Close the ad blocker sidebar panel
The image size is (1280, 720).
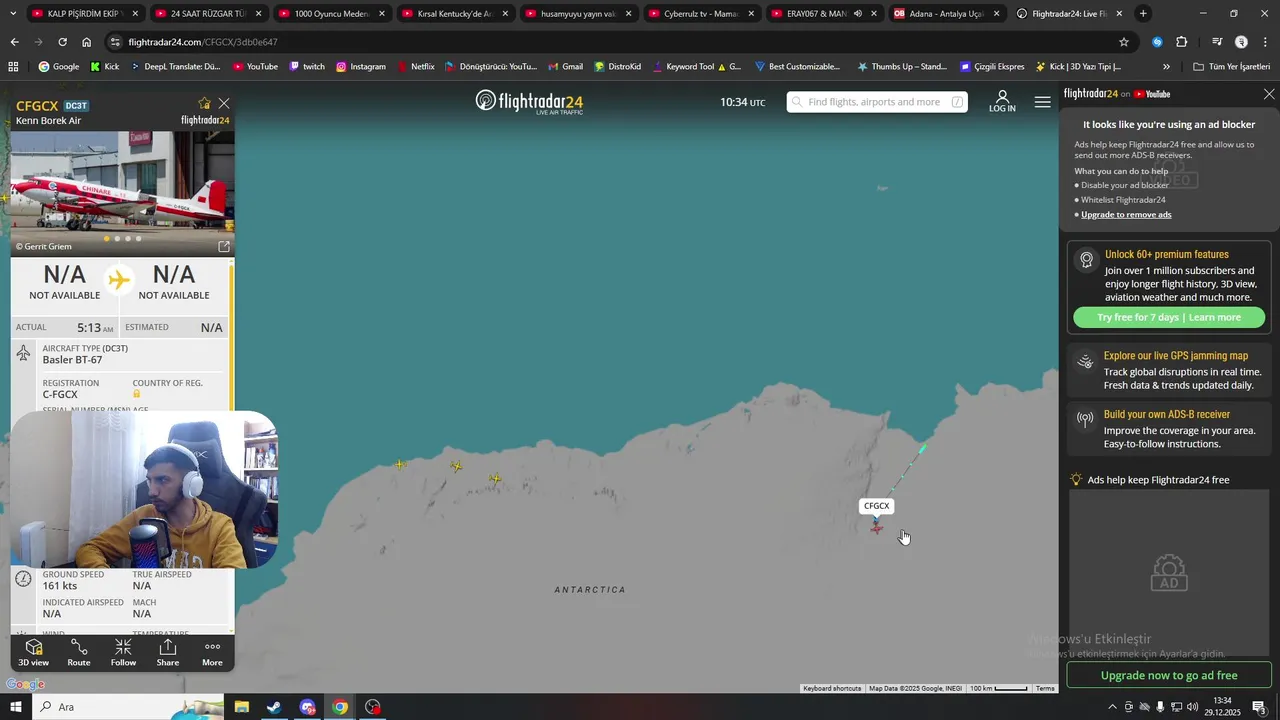point(1269,94)
